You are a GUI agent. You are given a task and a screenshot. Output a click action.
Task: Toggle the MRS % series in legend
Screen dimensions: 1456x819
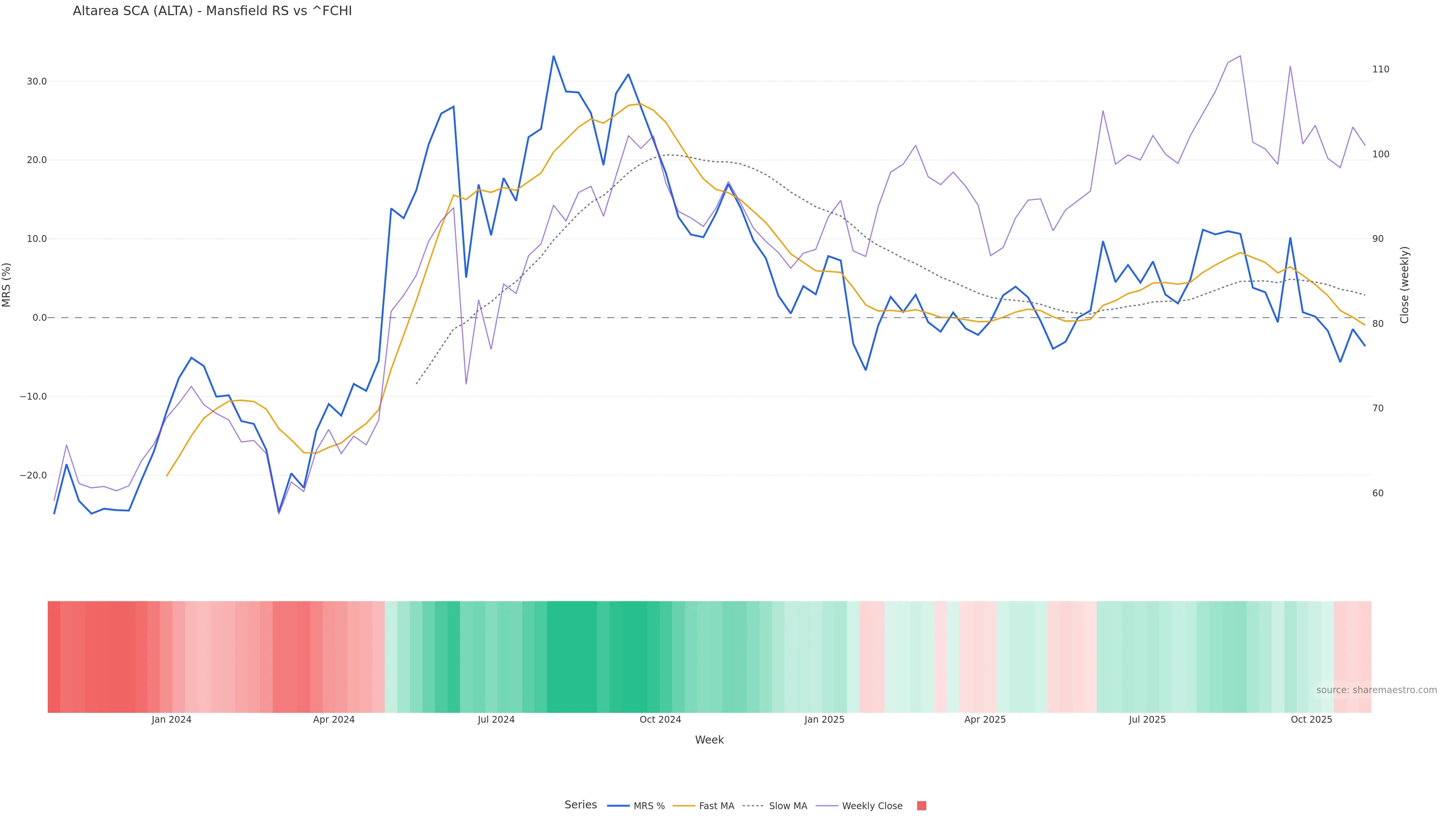(649, 806)
